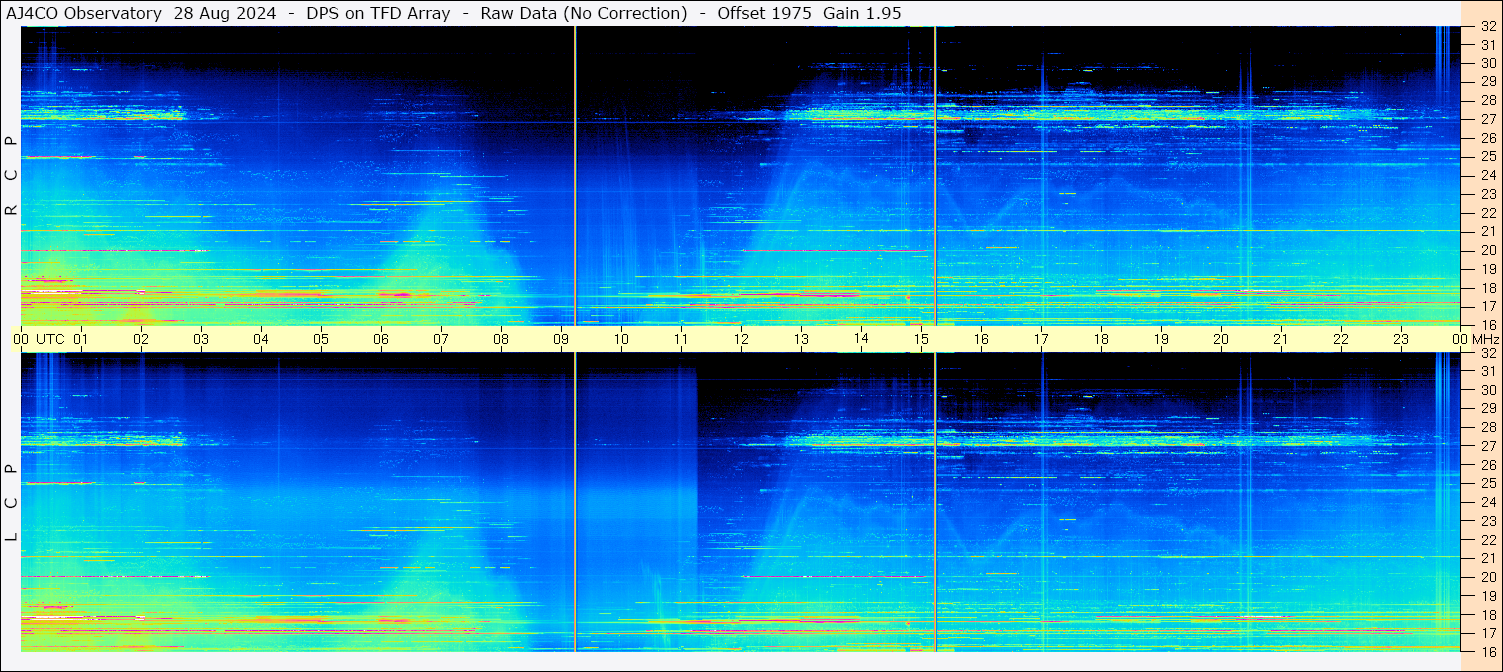Click frequency label "29" on LCP panel scale
Image resolution: width=1503 pixels, height=672 pixels.
point(1487,409)
